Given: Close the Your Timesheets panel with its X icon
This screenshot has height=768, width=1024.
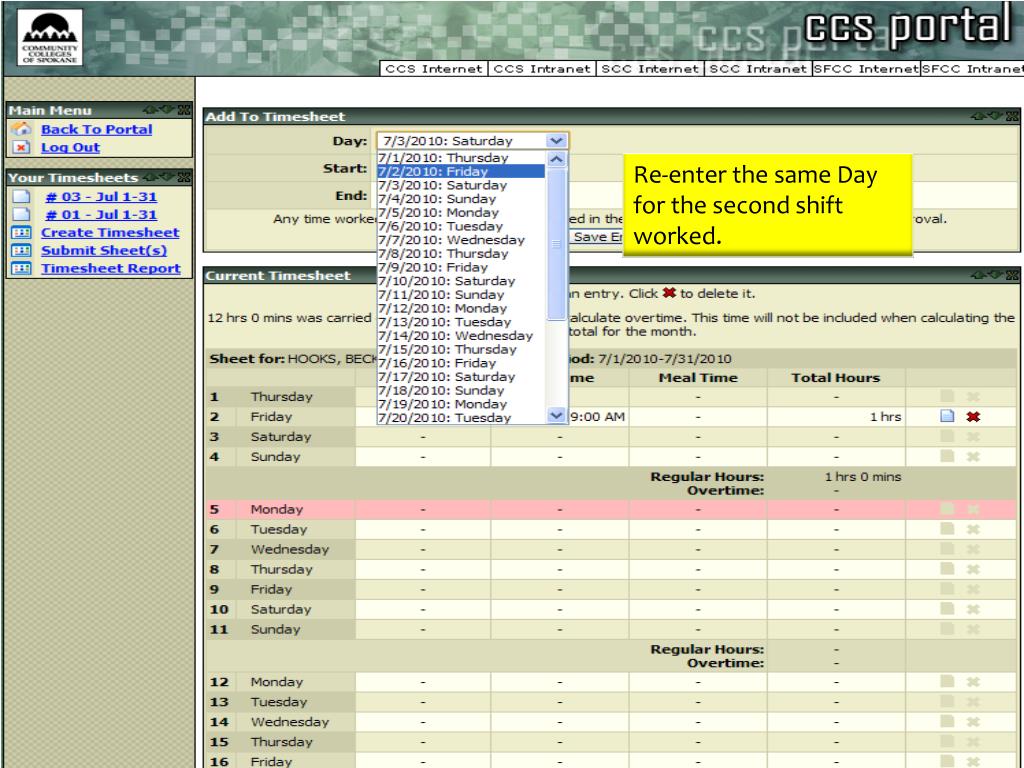Looking at the screenshot, I should 184,177.
